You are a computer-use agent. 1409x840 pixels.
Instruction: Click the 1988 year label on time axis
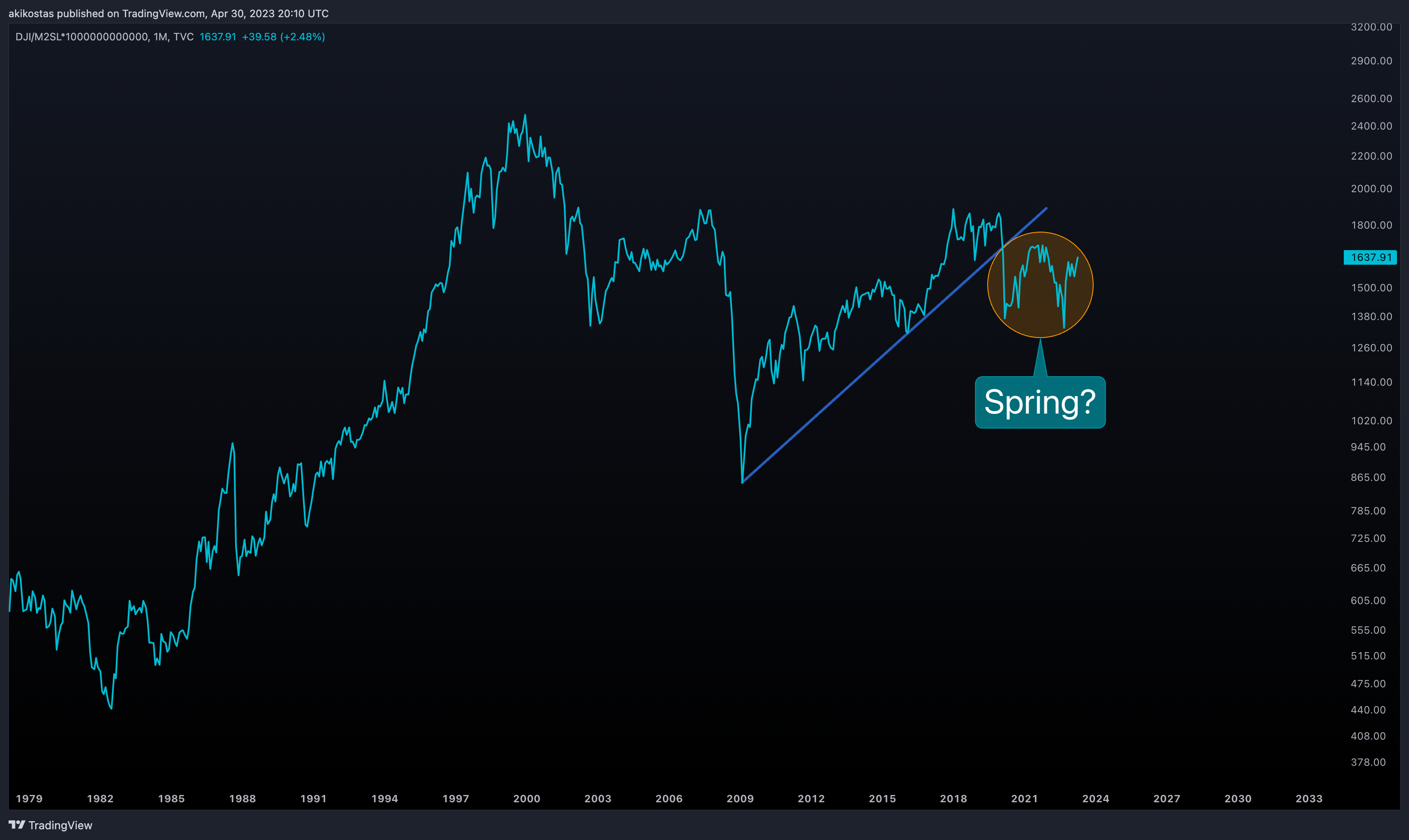pos(242,799)
